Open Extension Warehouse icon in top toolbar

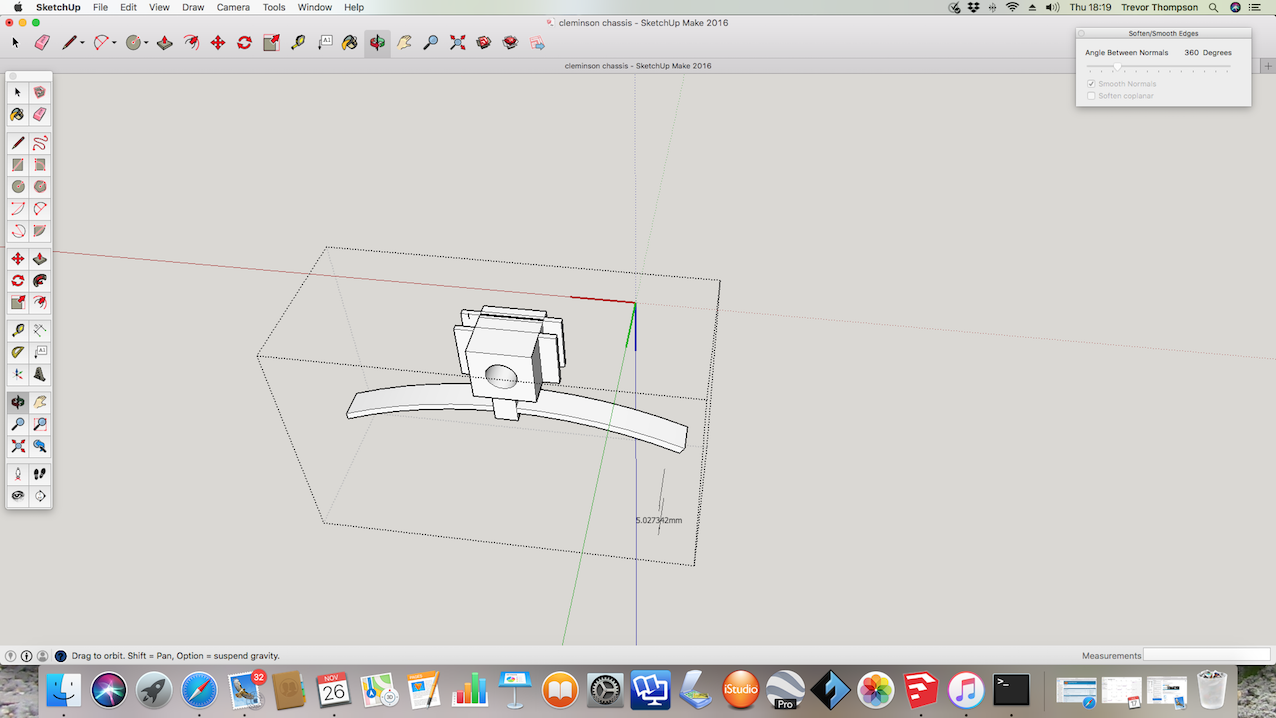(510, 43)
